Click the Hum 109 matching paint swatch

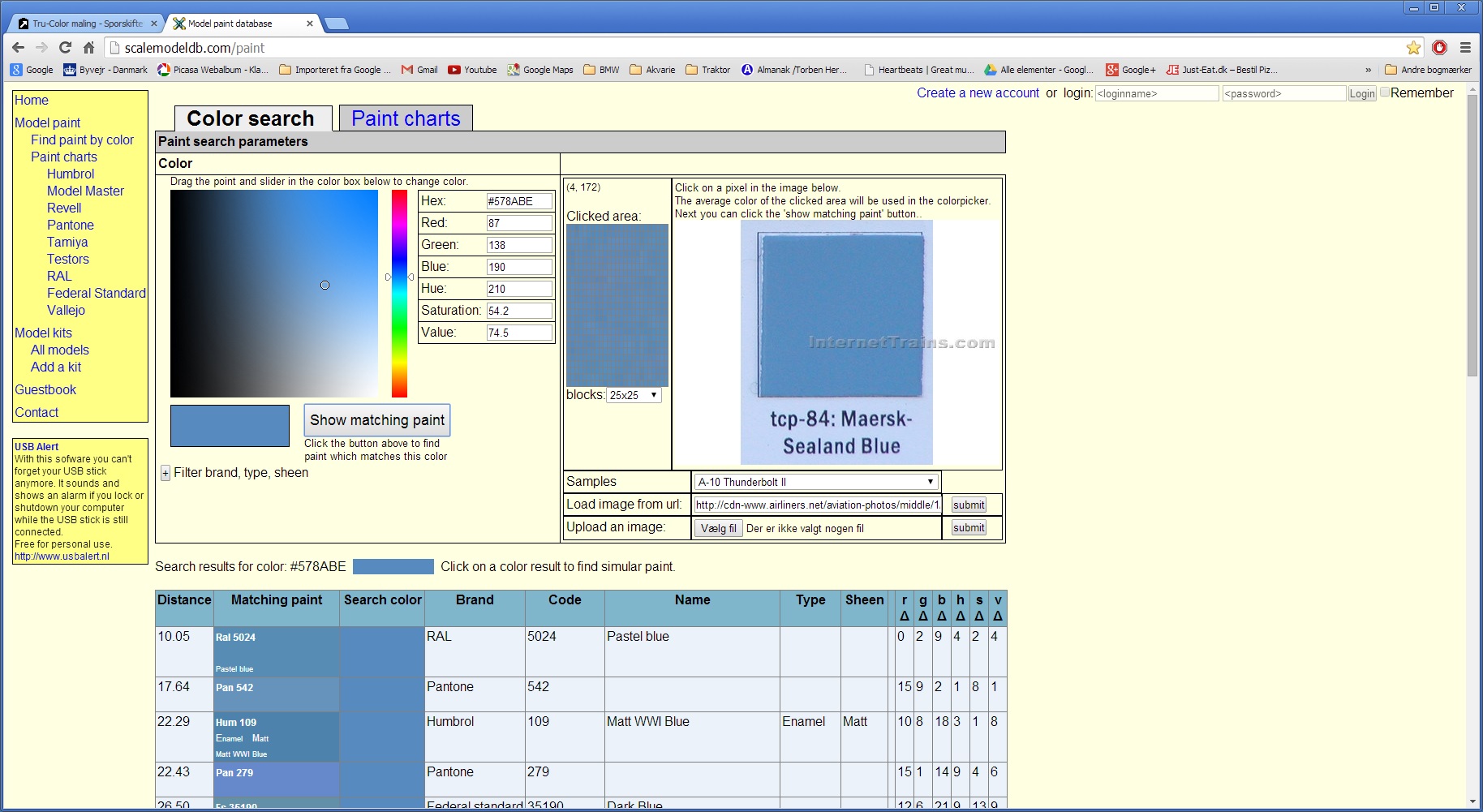[277, 737]
